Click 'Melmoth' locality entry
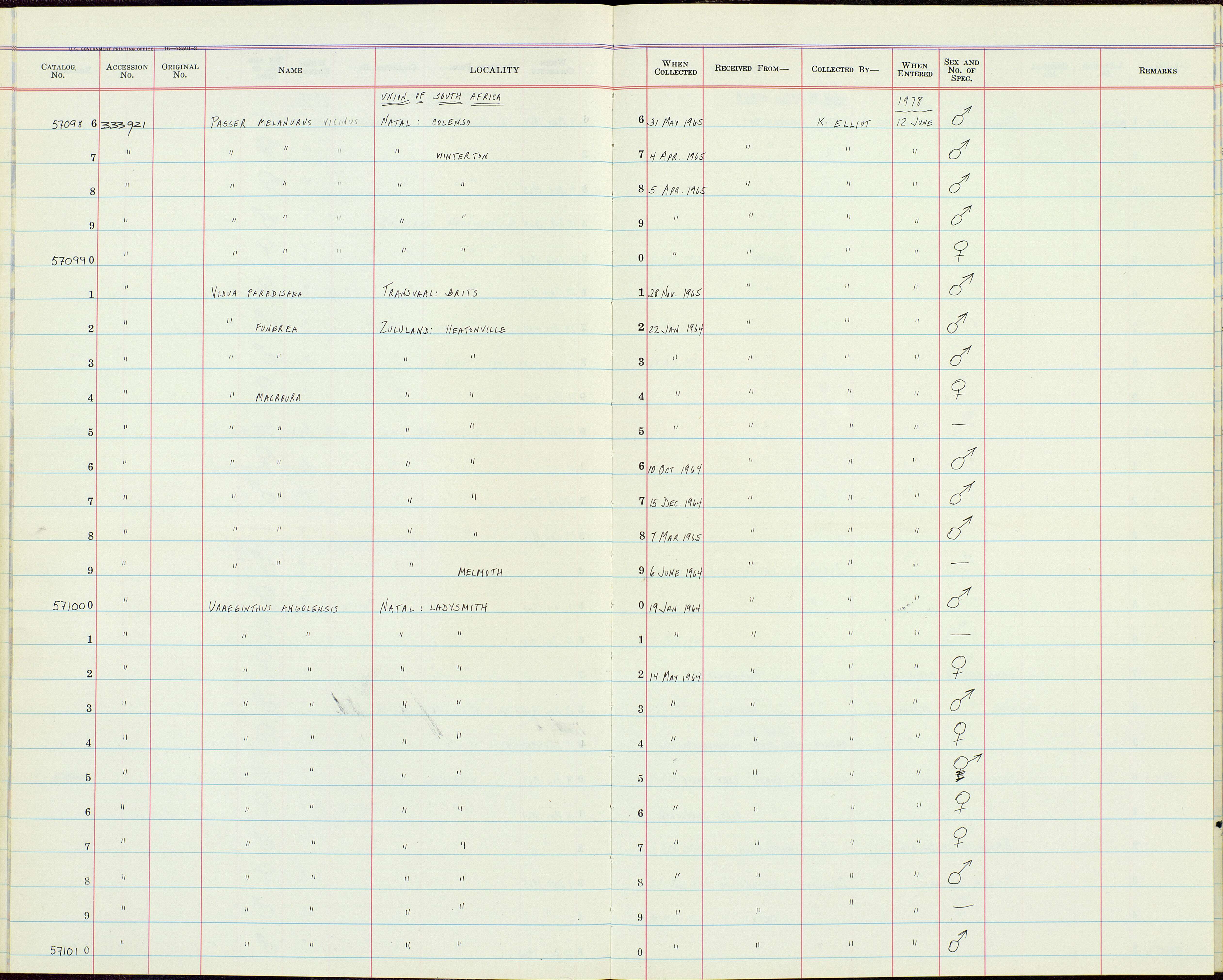This screenshot has height=980, width=1223. pyautogui.click(x=480, y=573)
